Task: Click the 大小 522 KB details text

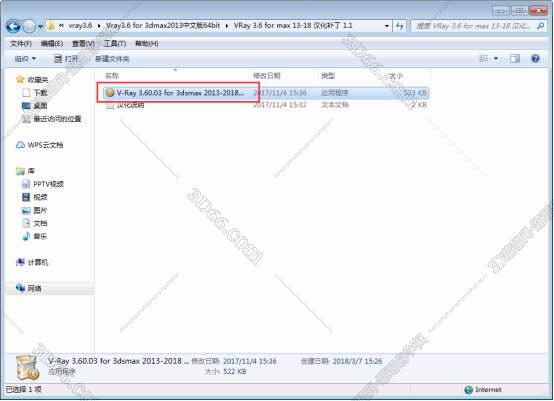Action: [225, 372]
